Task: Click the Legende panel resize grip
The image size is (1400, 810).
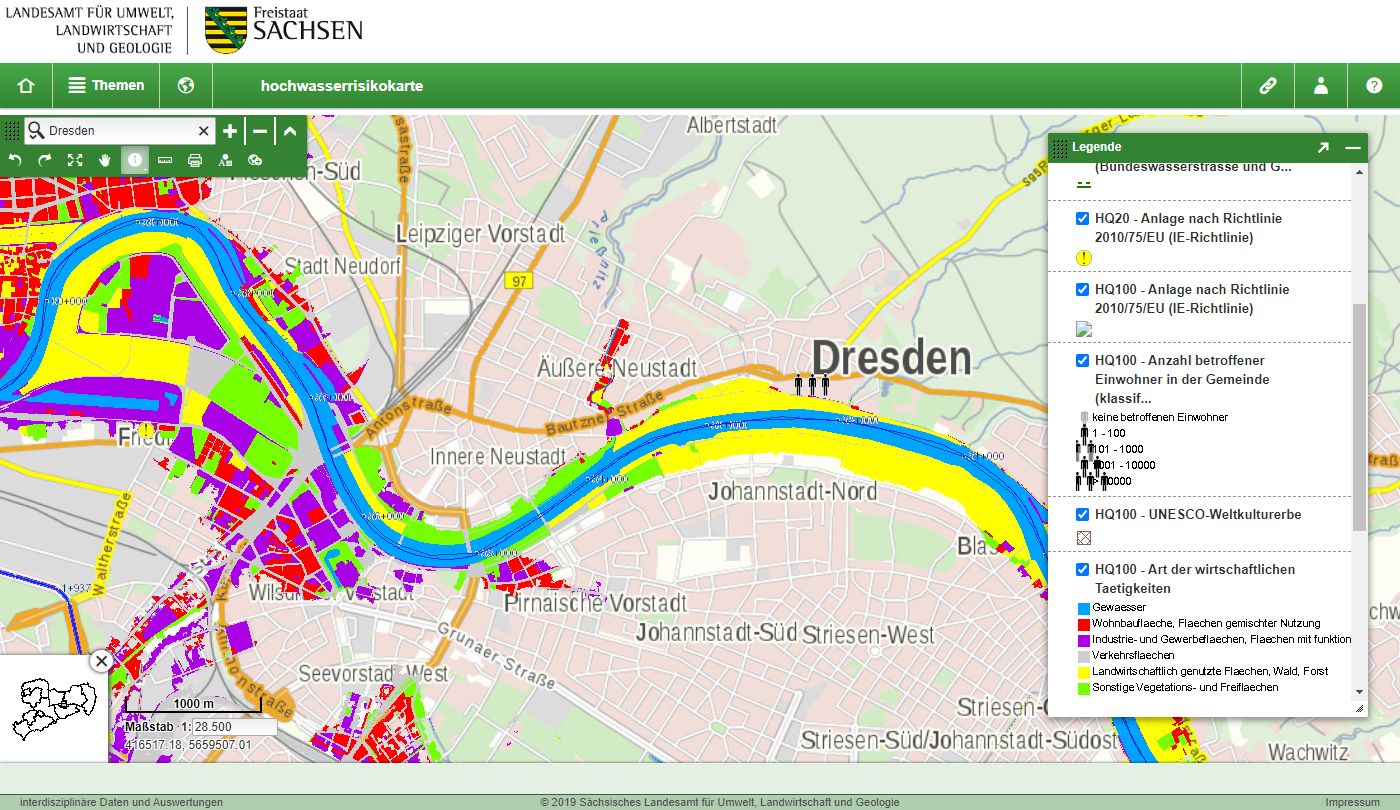Action: 1359,709
